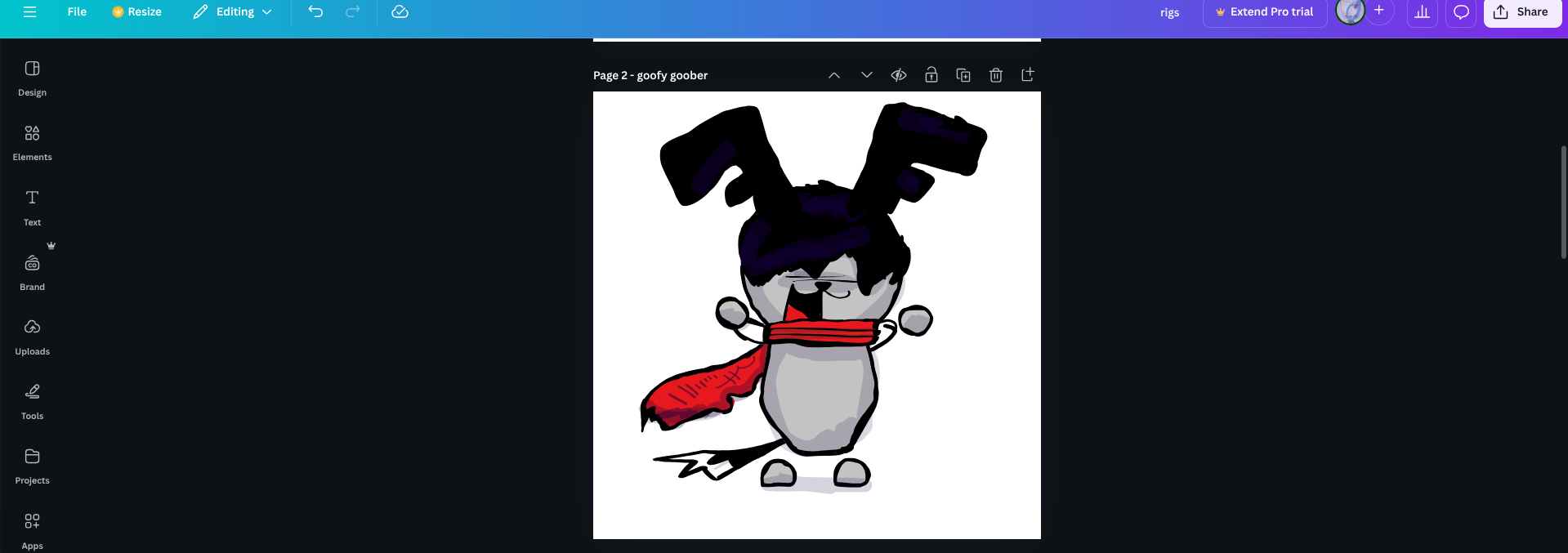This screenshot has height=553, width=1568.
Task: Click the page title 'goofy goober'
Action: 672,75
